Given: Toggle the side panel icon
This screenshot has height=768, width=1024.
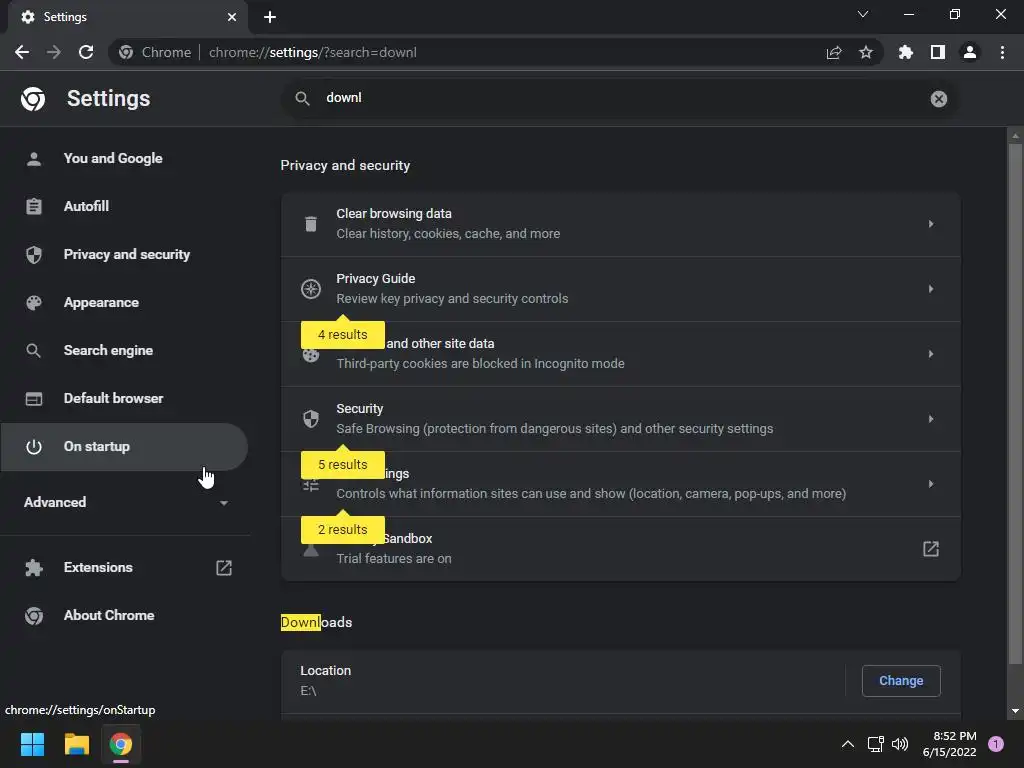Looking at the screenshot, I should pyautogui.click(x=938, y=52).
